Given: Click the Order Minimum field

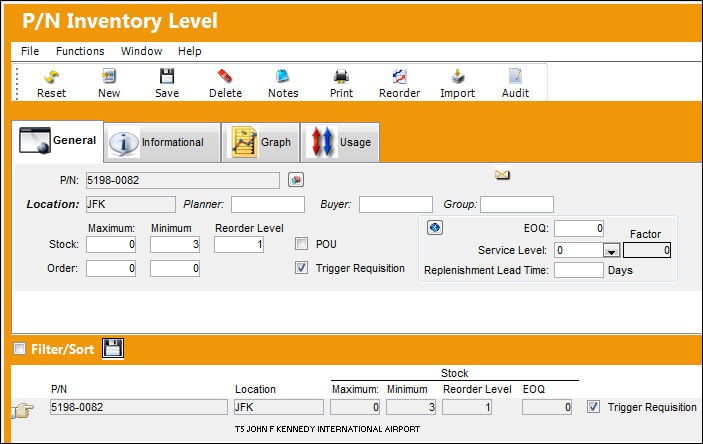Looking at the screenshot, I should (174, 268).
